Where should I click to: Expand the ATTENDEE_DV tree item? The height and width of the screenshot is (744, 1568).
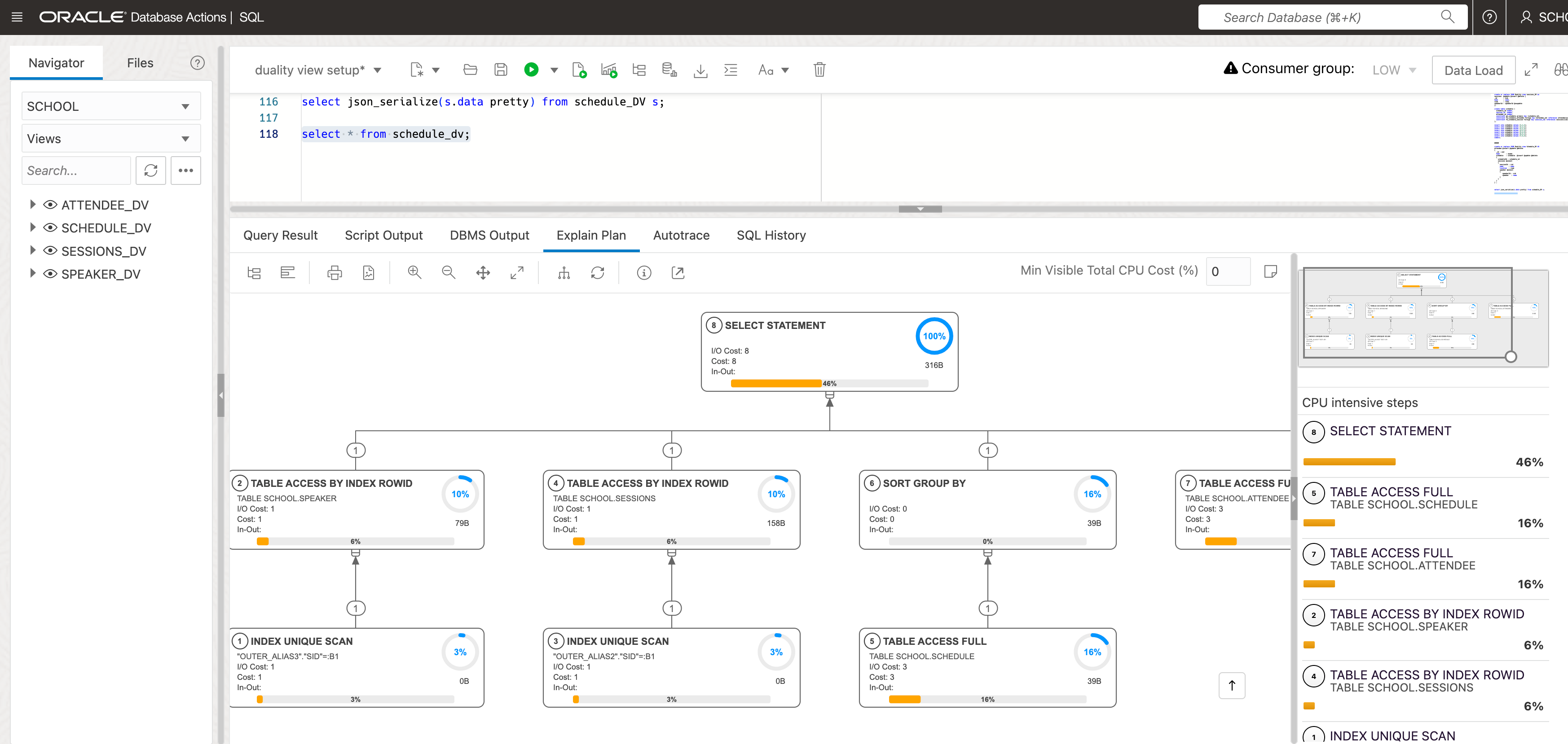[x=33, y=205]
